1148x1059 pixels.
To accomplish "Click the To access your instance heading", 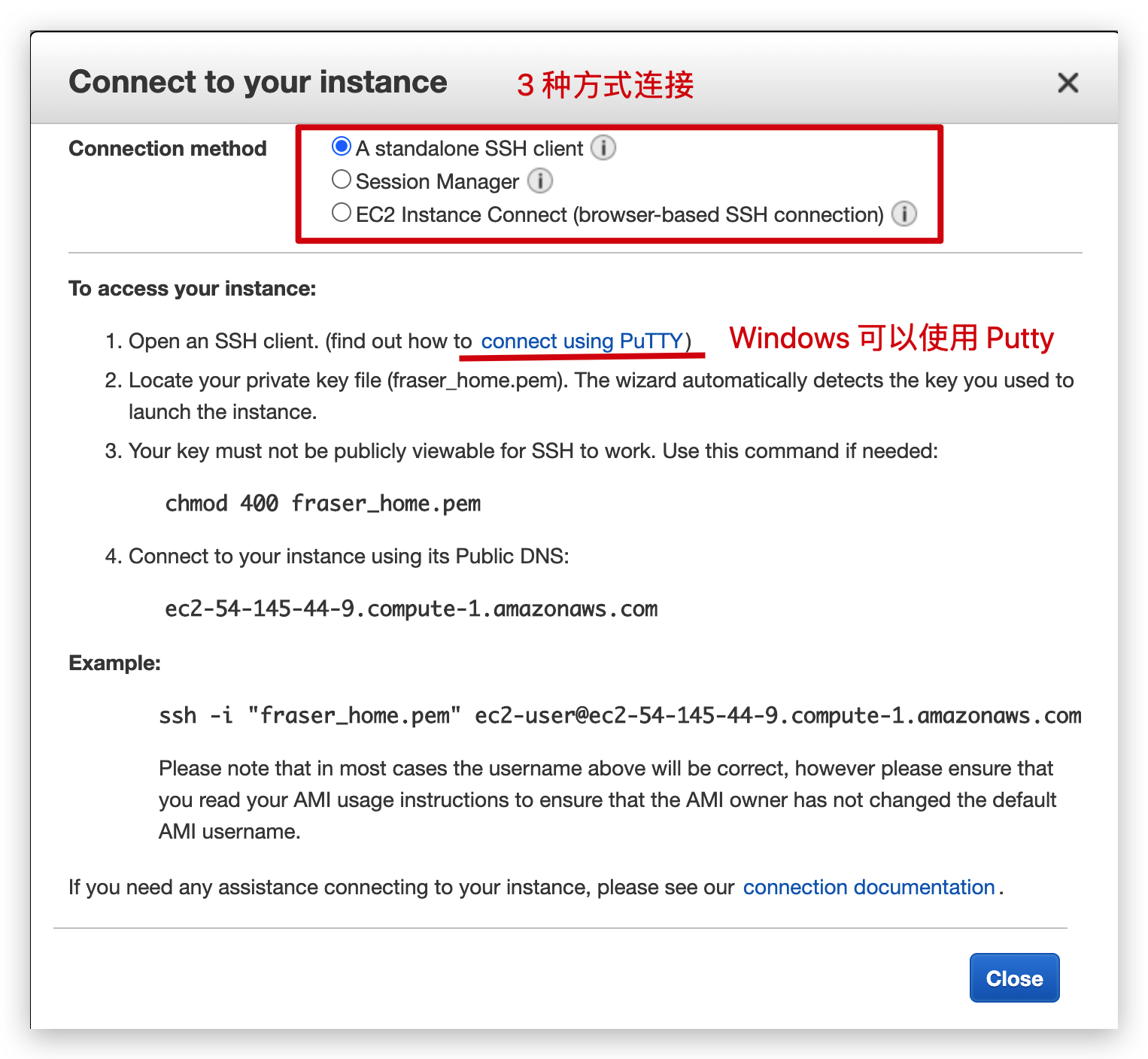I will coord(193,289).
